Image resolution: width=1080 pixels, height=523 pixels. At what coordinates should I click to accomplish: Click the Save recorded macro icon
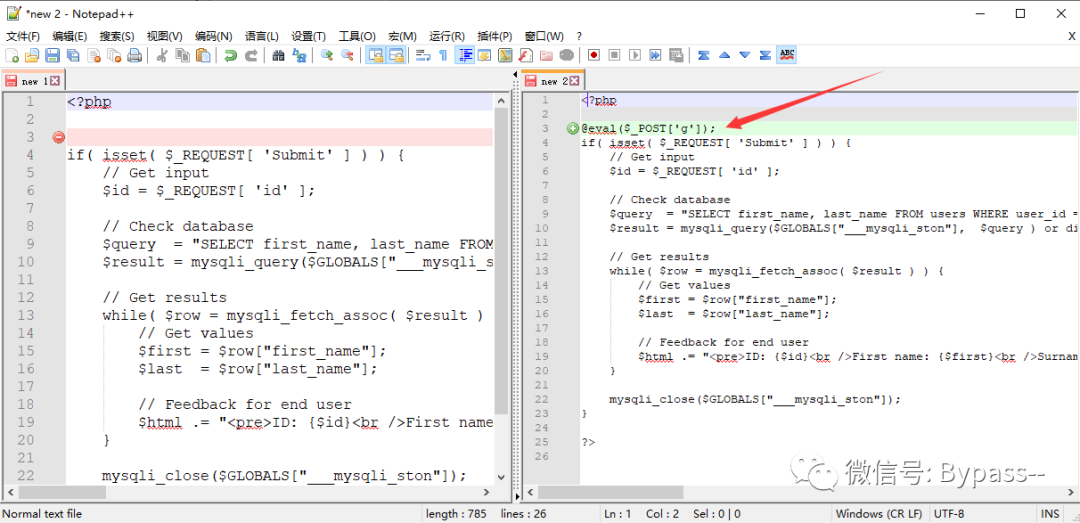(676, 55)
